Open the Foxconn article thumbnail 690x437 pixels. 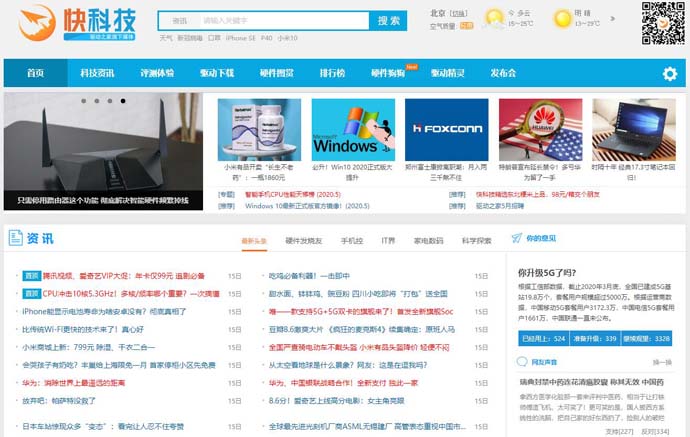(x=447, y=129)
